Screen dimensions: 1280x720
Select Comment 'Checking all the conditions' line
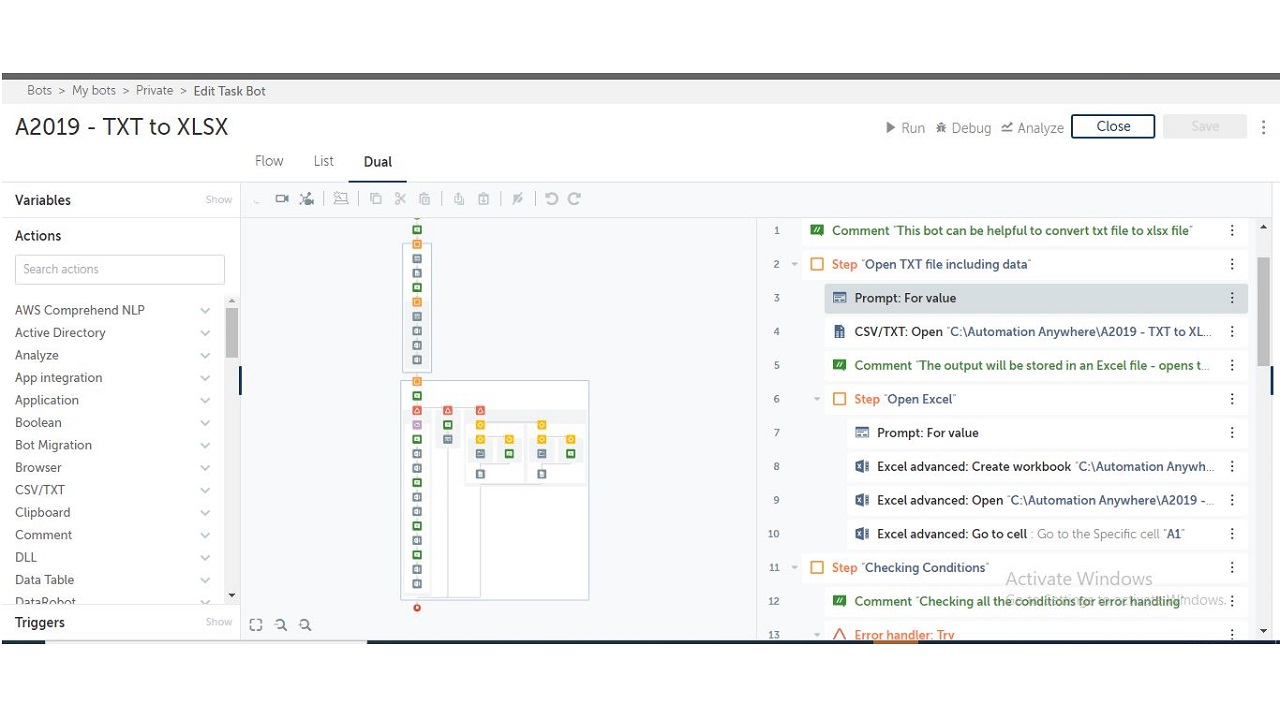pos(1036,601)
